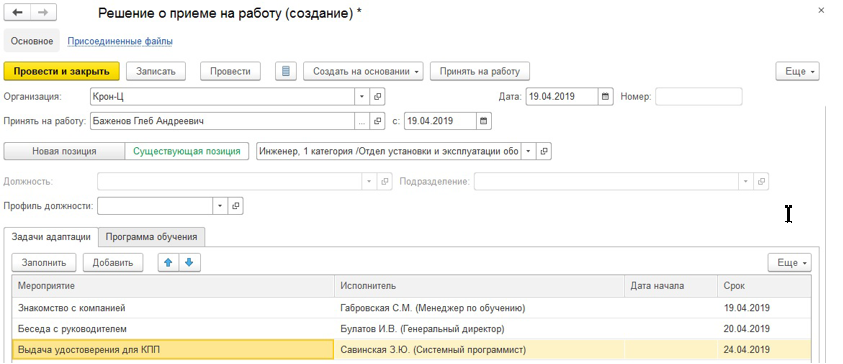
Task: Switch to Новая позиция mode
Action: coord(64,151)
